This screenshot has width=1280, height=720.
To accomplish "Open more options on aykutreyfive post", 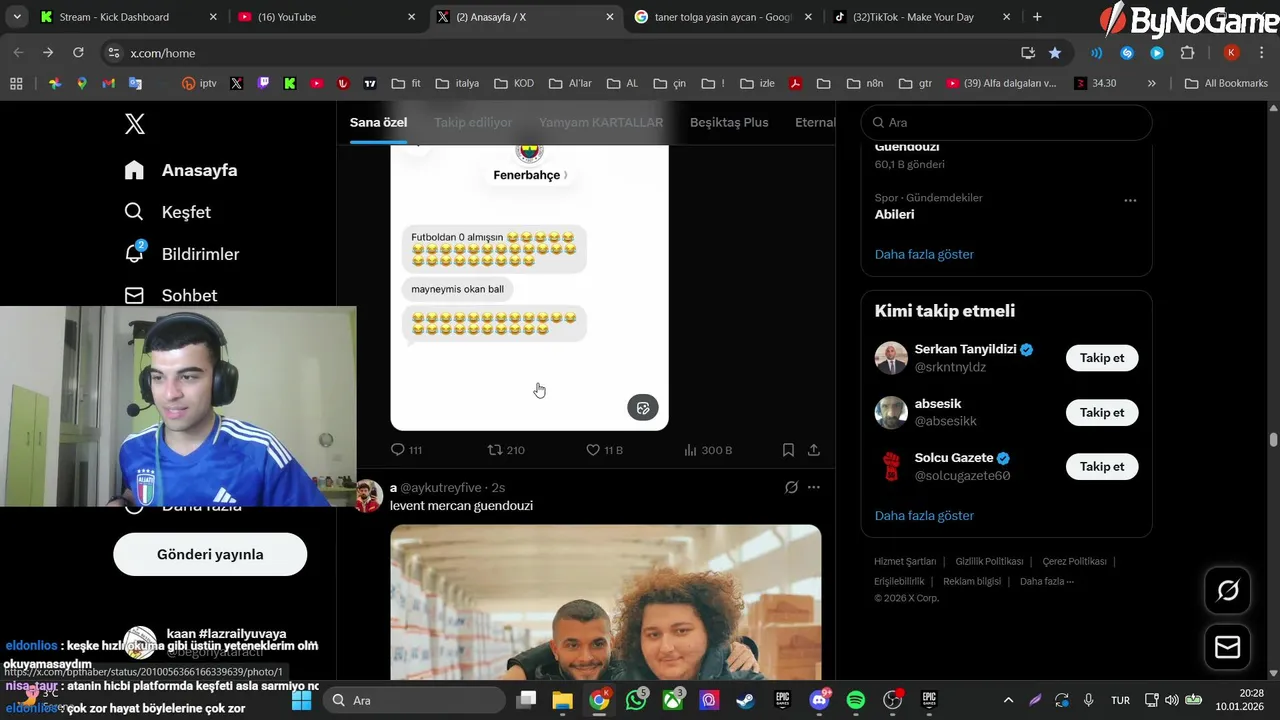I will tap(814, 487).
